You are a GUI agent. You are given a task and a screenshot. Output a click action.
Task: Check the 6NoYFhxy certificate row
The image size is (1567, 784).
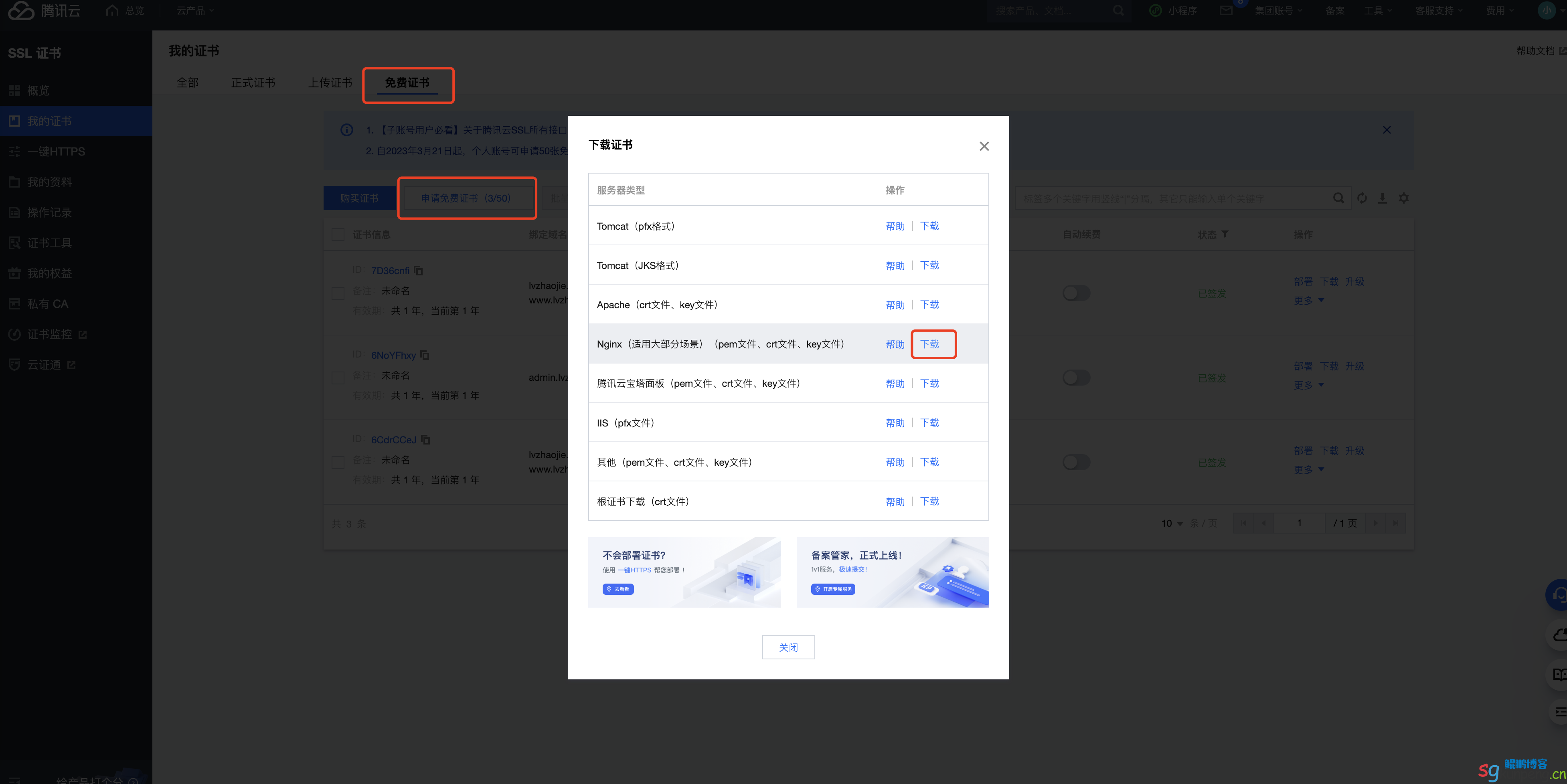coord(338,377)
